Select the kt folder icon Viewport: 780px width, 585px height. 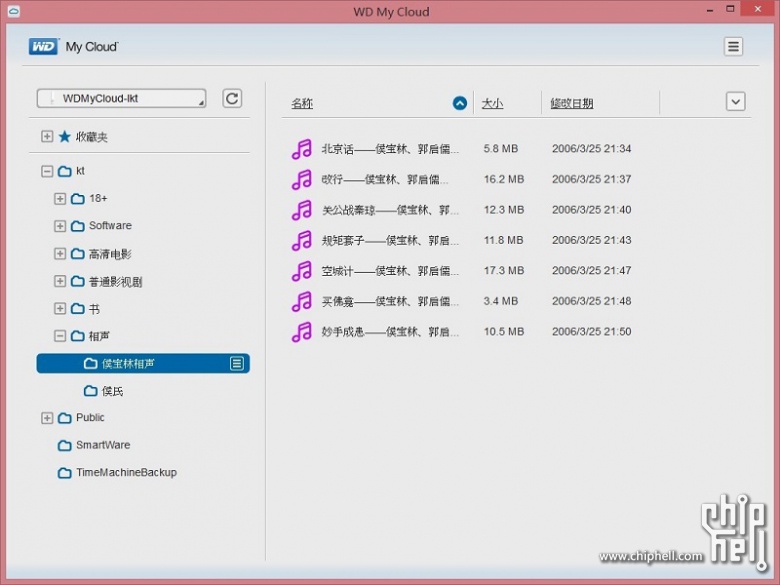pos(65,172)
